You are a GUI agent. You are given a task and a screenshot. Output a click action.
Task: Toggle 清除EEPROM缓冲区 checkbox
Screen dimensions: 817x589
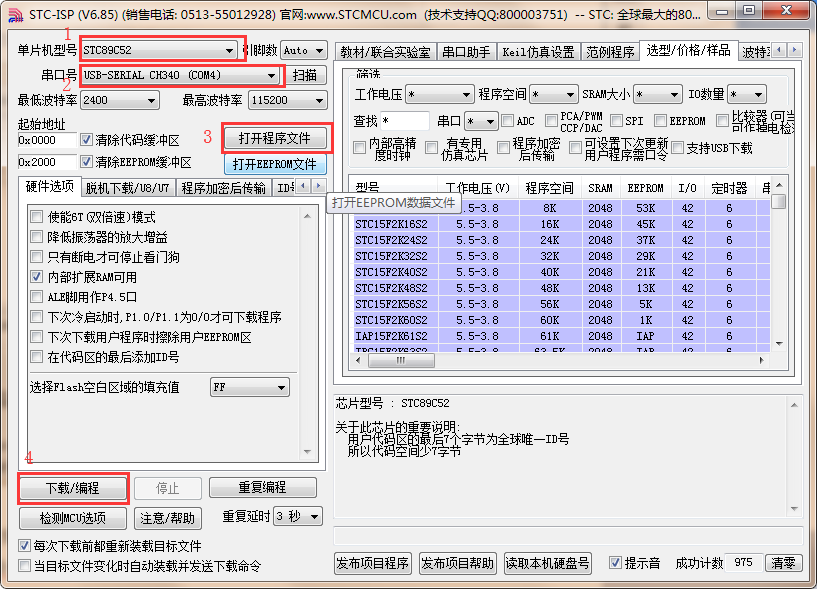[x=86, y=162]
